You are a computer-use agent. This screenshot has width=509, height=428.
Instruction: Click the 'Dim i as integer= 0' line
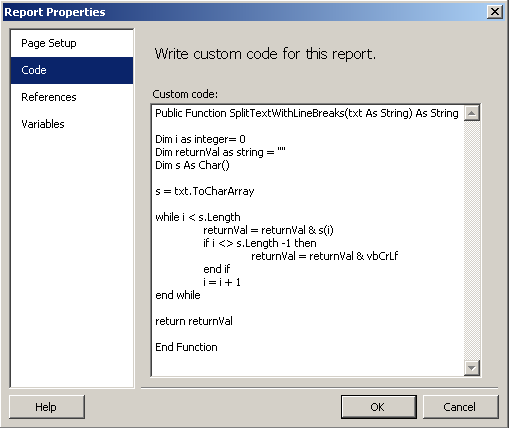tap(200, 139)
